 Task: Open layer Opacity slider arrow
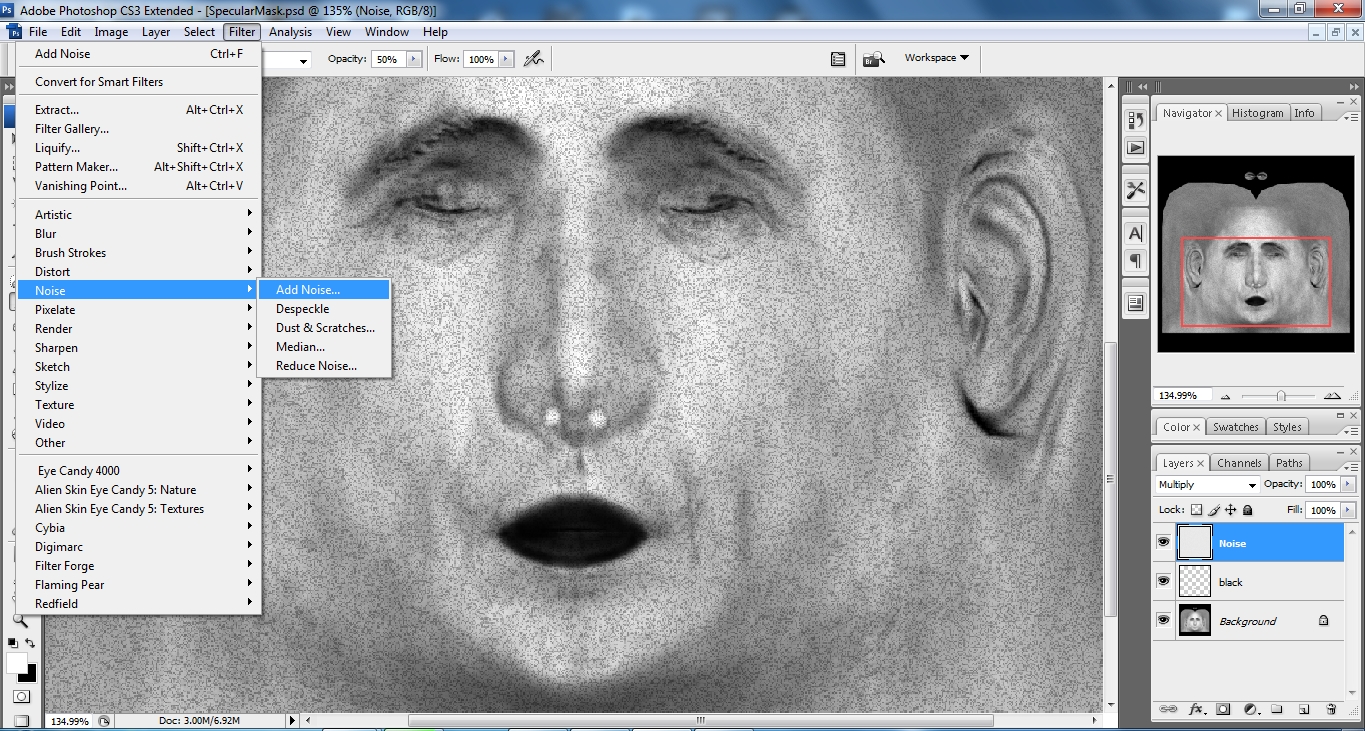(x=1346, y=485)
